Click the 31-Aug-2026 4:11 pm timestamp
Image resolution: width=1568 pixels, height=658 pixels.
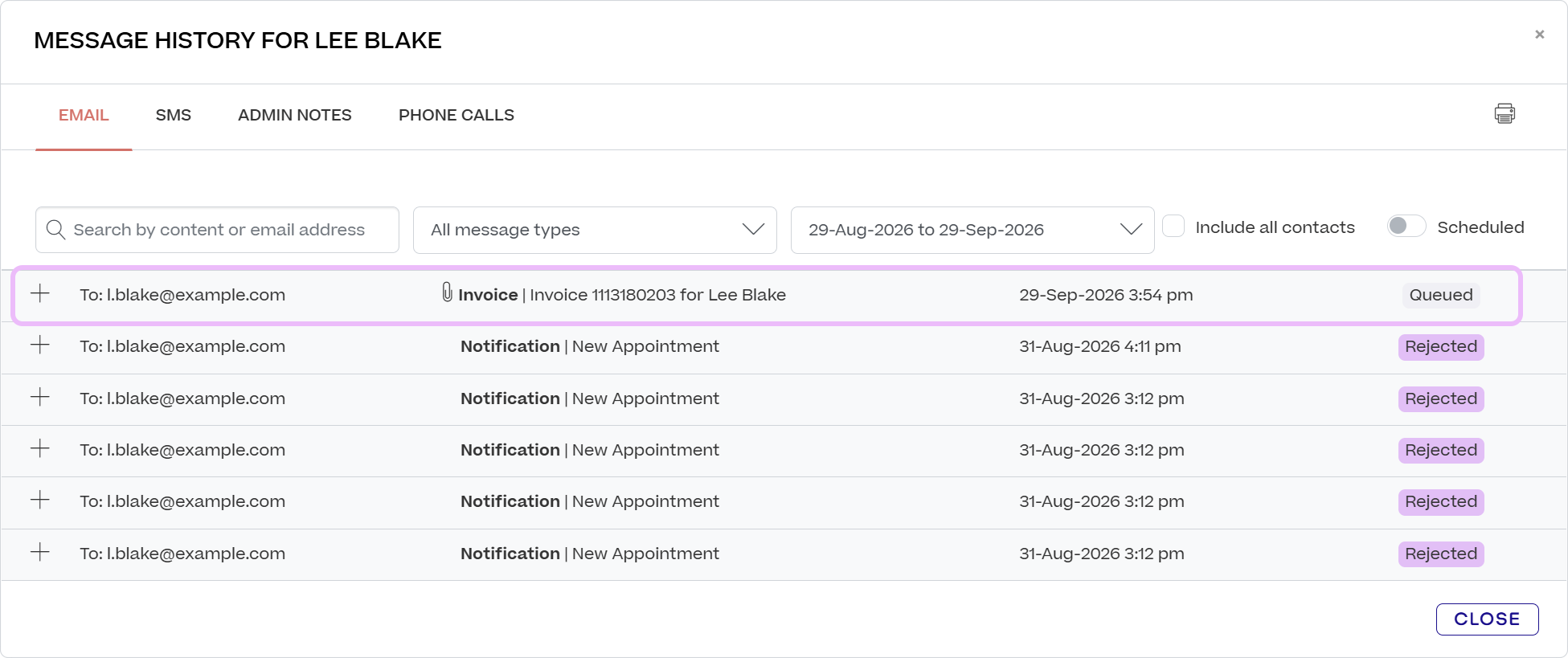point(1100,346)
